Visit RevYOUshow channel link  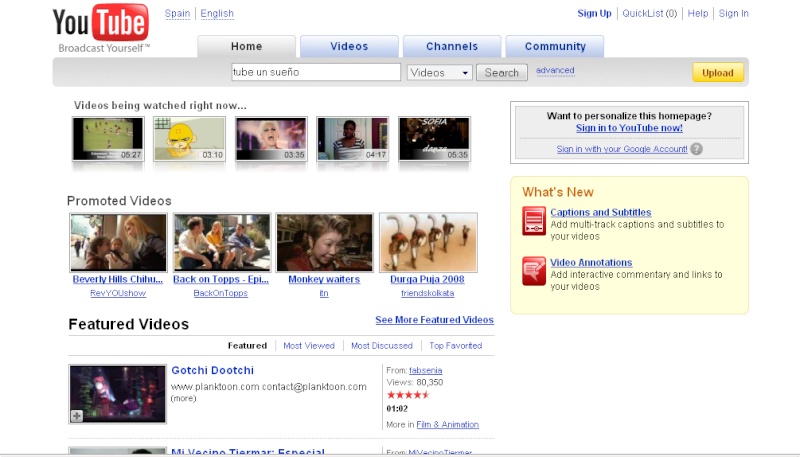pos(118,293)
